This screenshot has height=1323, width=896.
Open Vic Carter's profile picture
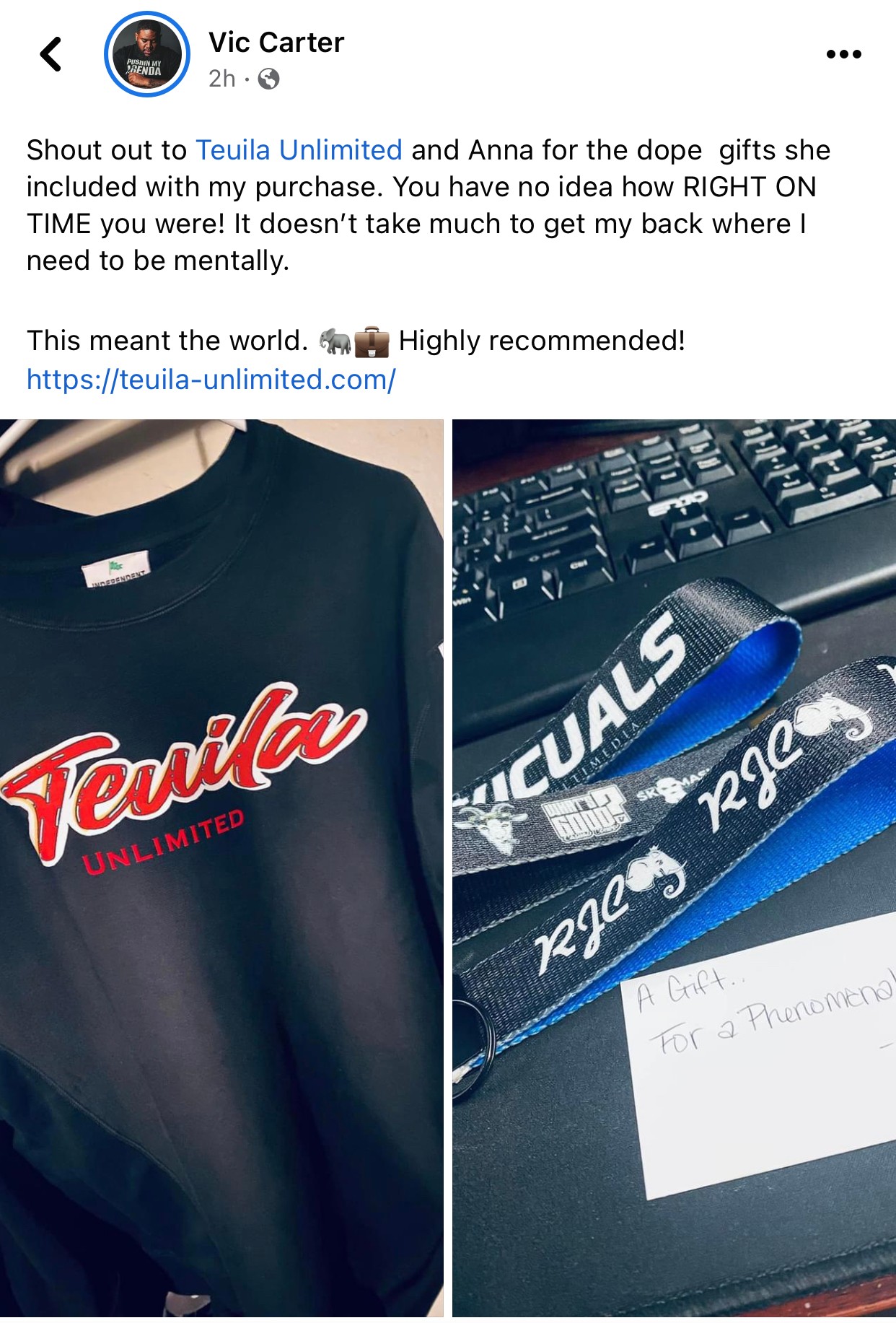[x=147, y=54]
